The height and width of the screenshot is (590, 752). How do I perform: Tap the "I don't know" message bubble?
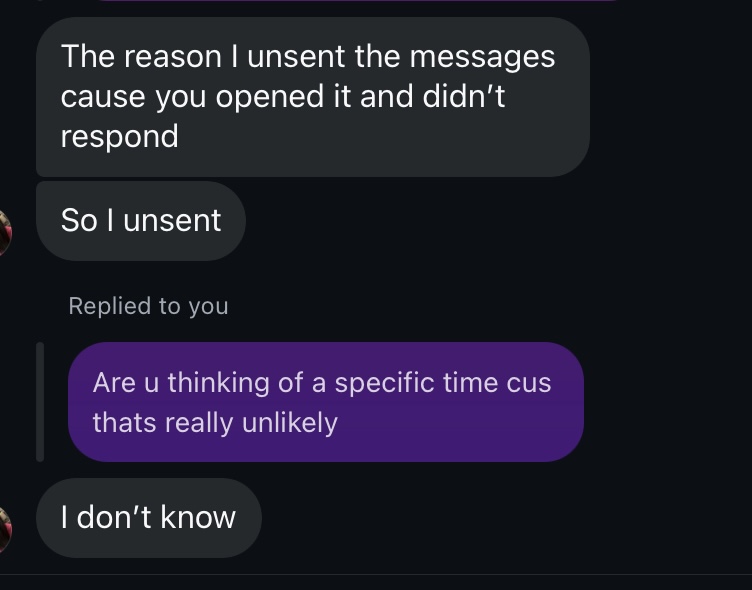tap(149, 518)
